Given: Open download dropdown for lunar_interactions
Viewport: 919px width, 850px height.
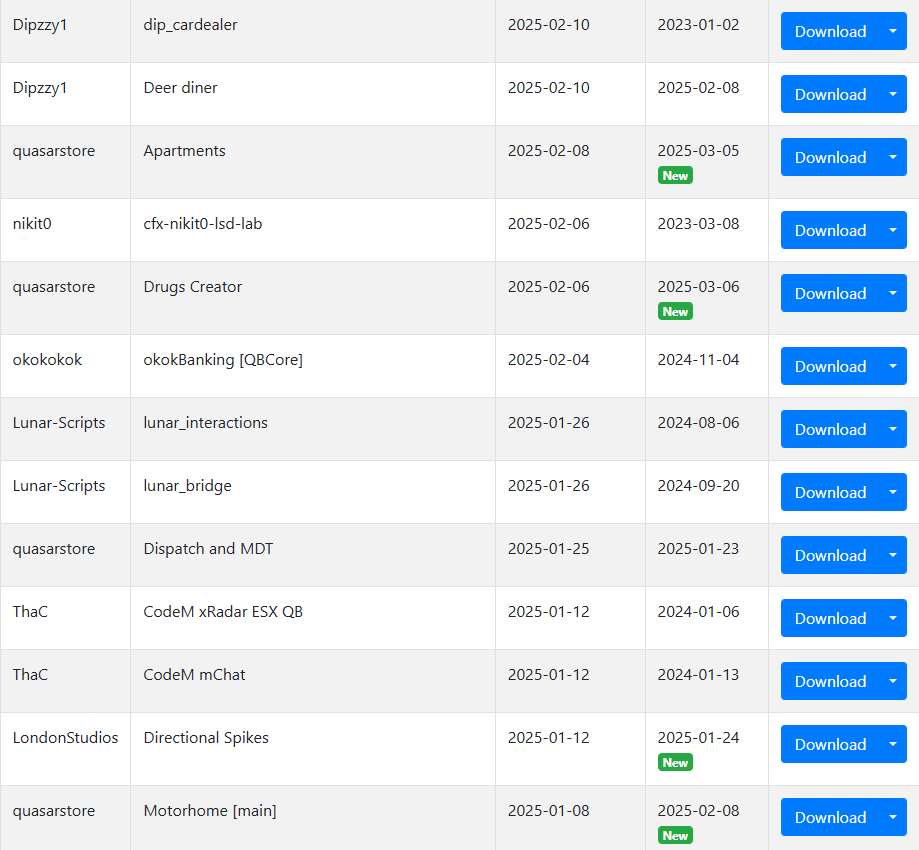Looking at the screenshot, I should 893,429.
